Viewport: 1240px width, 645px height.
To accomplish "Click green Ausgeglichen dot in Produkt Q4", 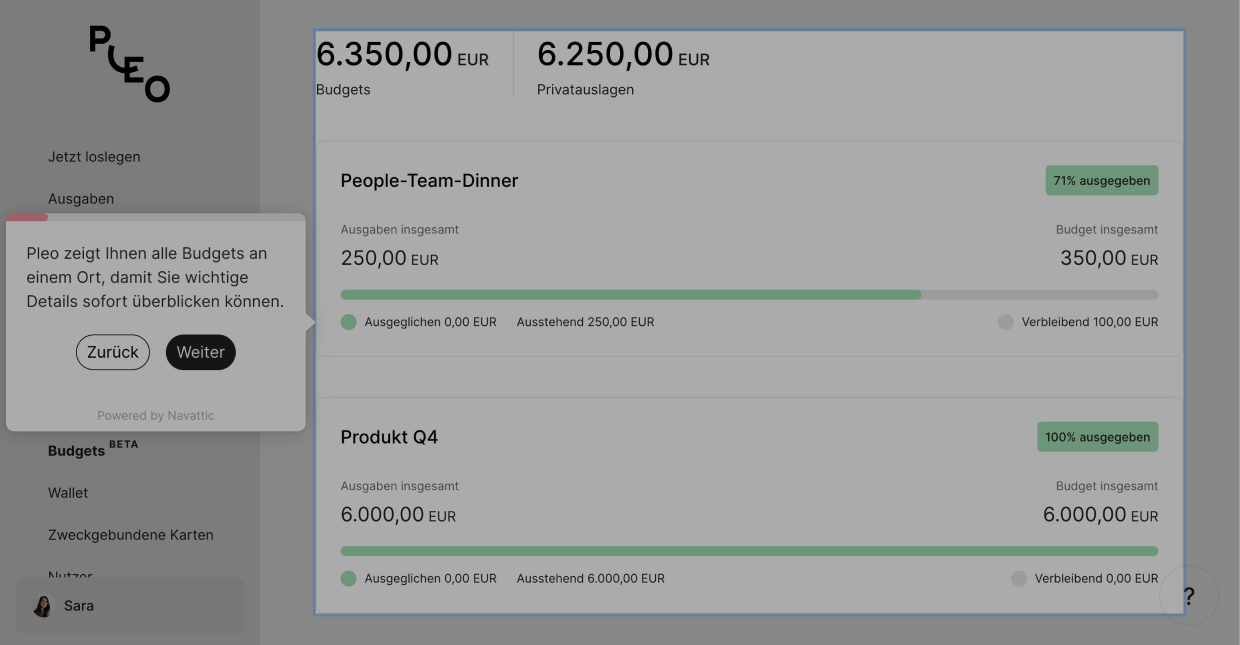I will (x=348, y=578).
